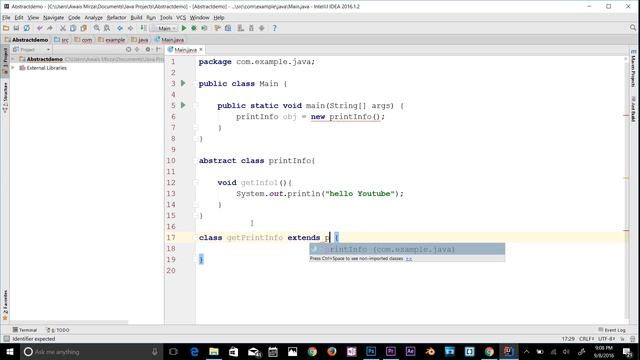Viewport: 640px width, 360px height.
Task: Toggle fold marker on line 5 method
Action: (x=196, y=105)
